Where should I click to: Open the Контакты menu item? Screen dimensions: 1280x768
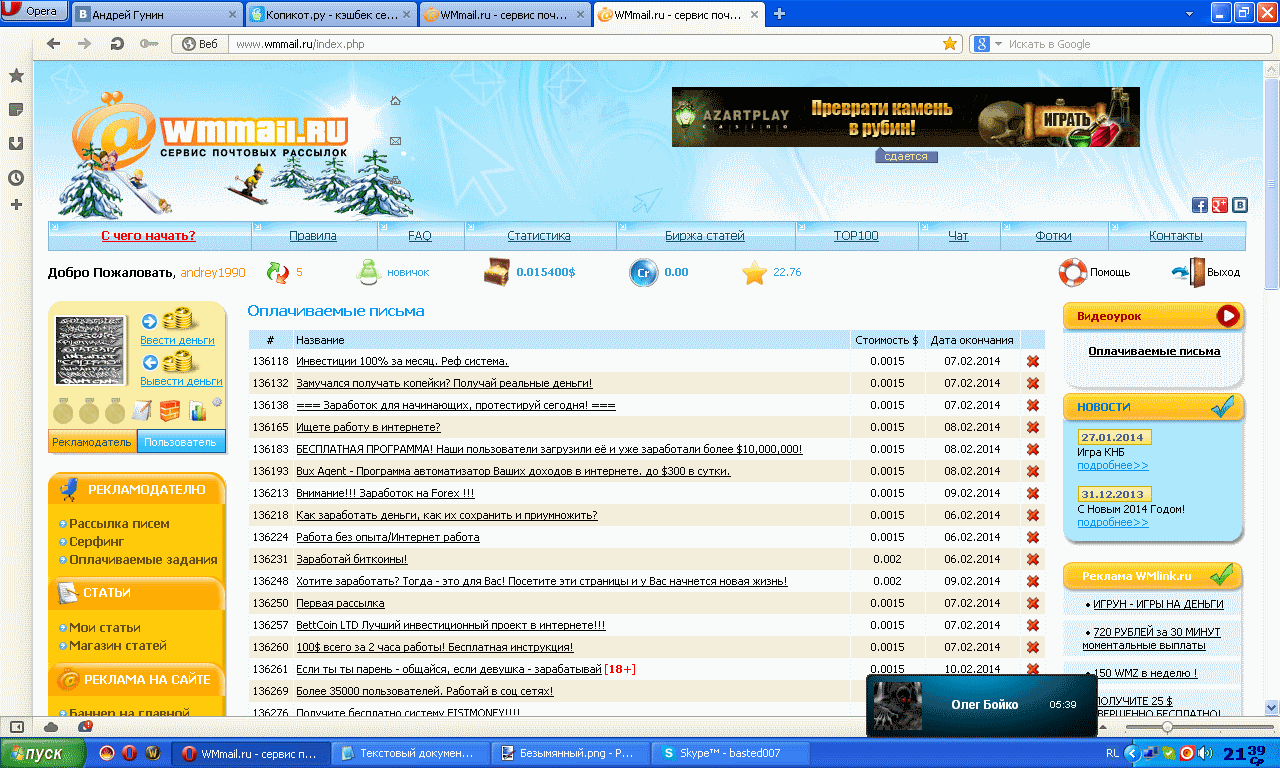(x=1176, y=236)
